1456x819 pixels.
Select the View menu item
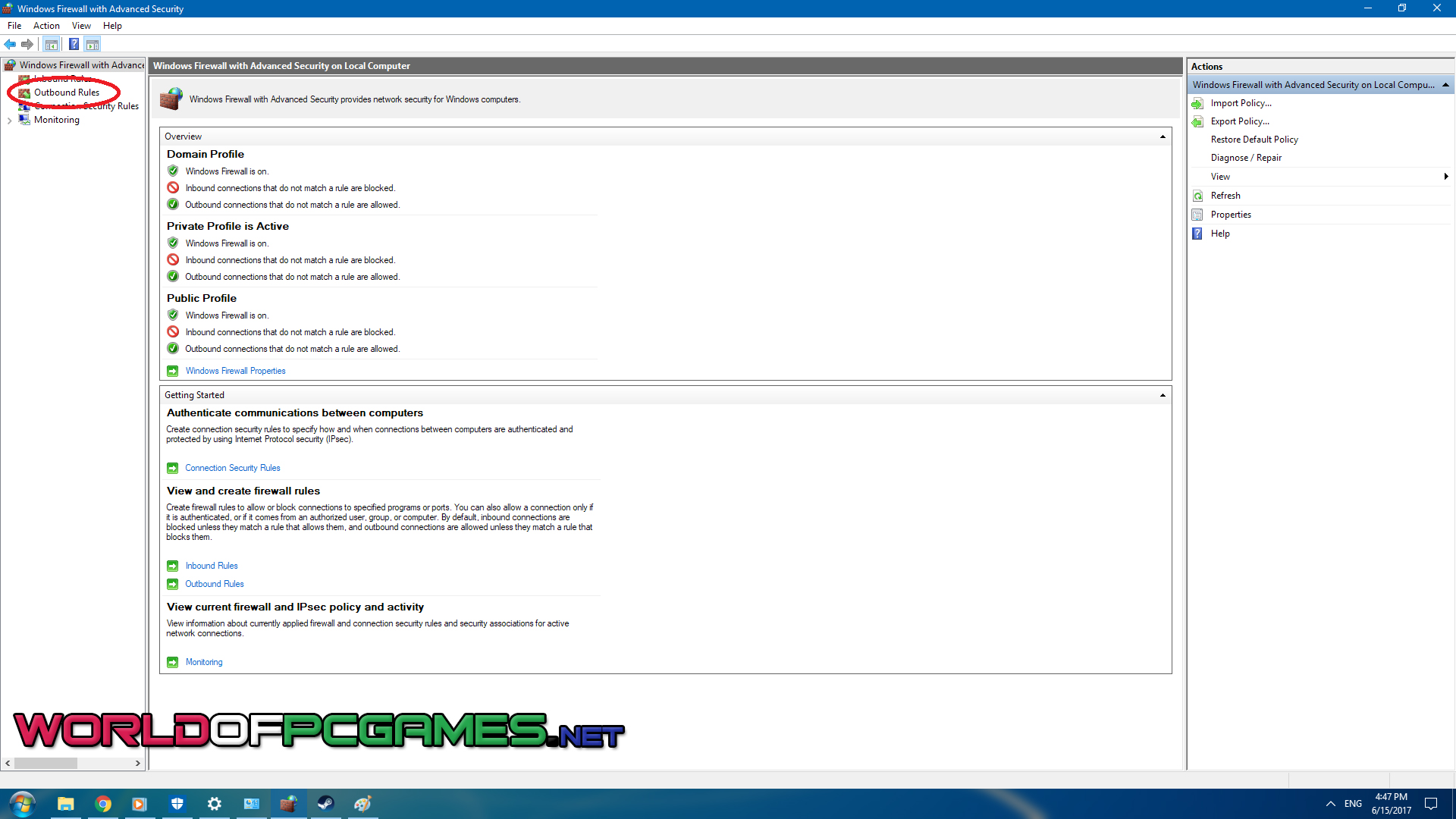point(80,25)
